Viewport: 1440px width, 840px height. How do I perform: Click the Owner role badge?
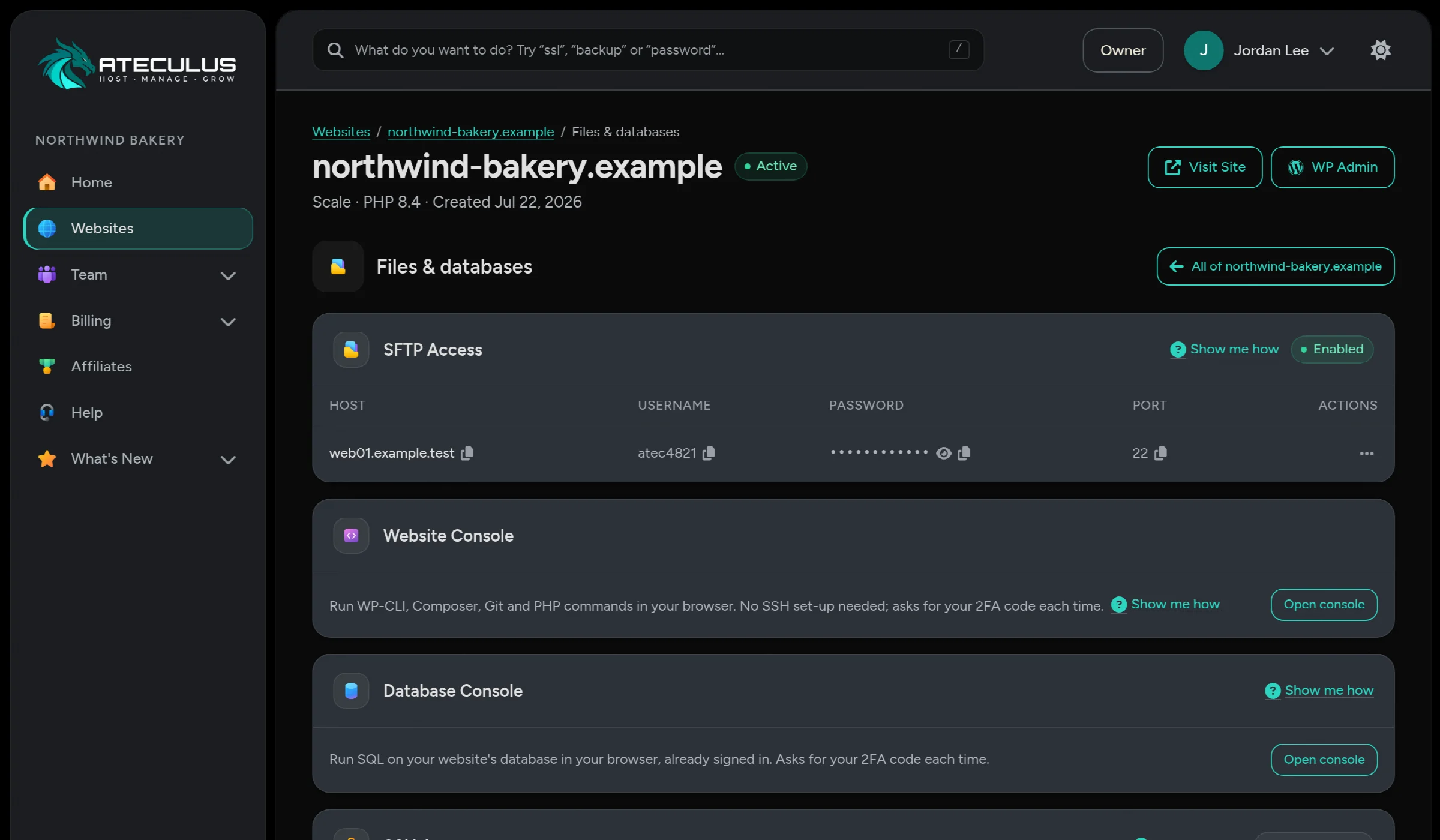[x=1123, y=50]
